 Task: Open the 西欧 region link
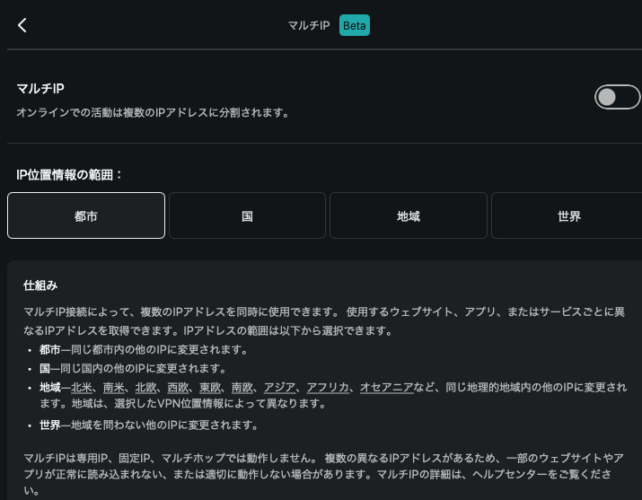178,387
